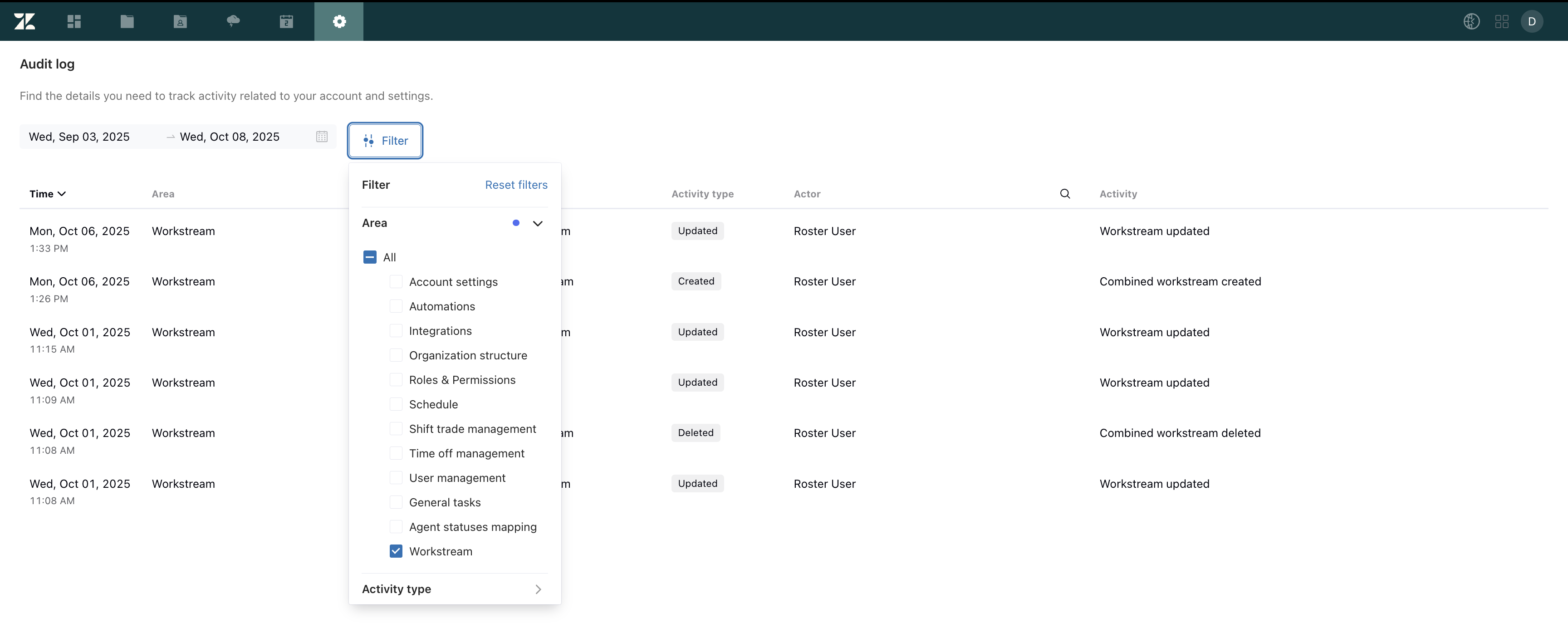Uncheck the Workstream checkbox

[x=396, y=551]
